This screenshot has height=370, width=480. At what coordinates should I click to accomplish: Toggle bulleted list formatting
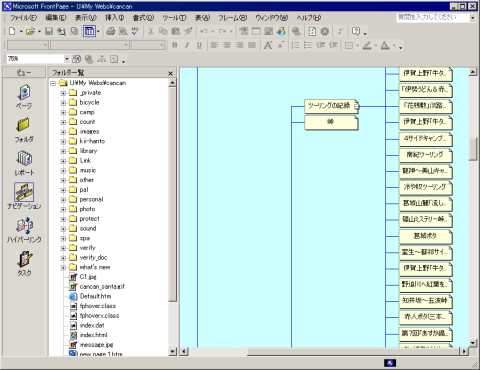coord(308,45)
